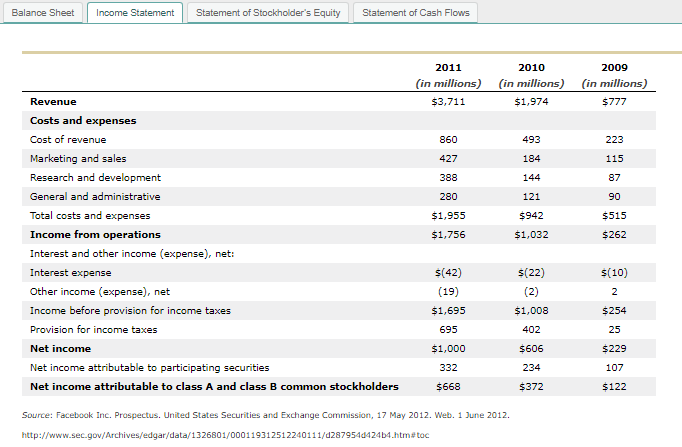Select Research and development value 144
682x447 pixels.
(x=531, y=177)
